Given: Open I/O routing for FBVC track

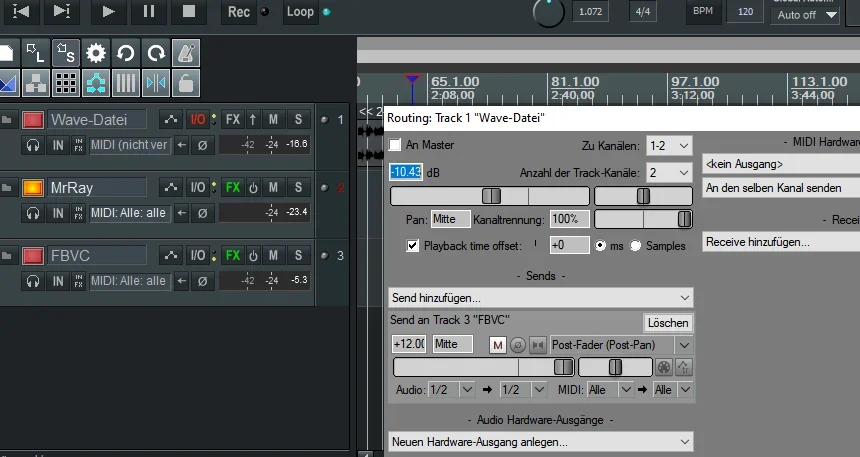Looking at the screenshot, I should (197, 255).
